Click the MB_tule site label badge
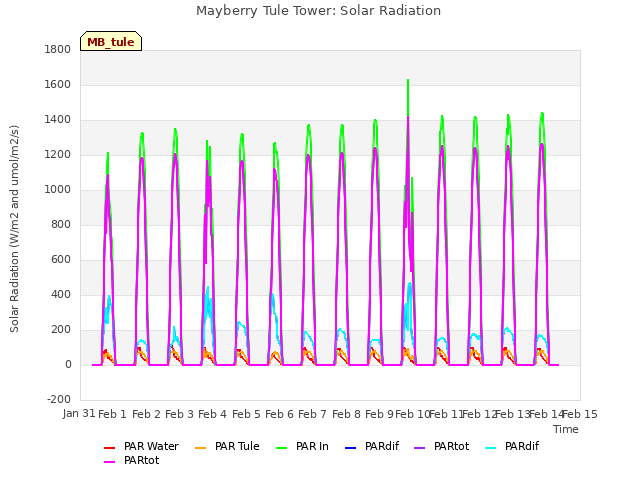The height and width of the screenshot is (480, 640). (x=111, y=41)
